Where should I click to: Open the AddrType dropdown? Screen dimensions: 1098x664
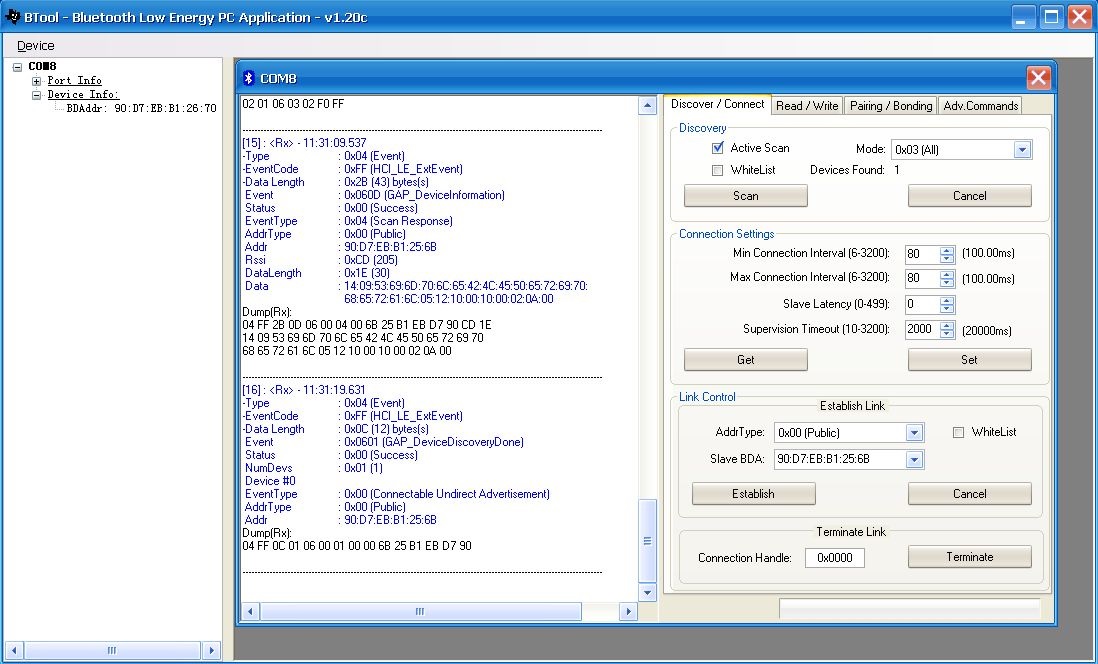point(914,433)
